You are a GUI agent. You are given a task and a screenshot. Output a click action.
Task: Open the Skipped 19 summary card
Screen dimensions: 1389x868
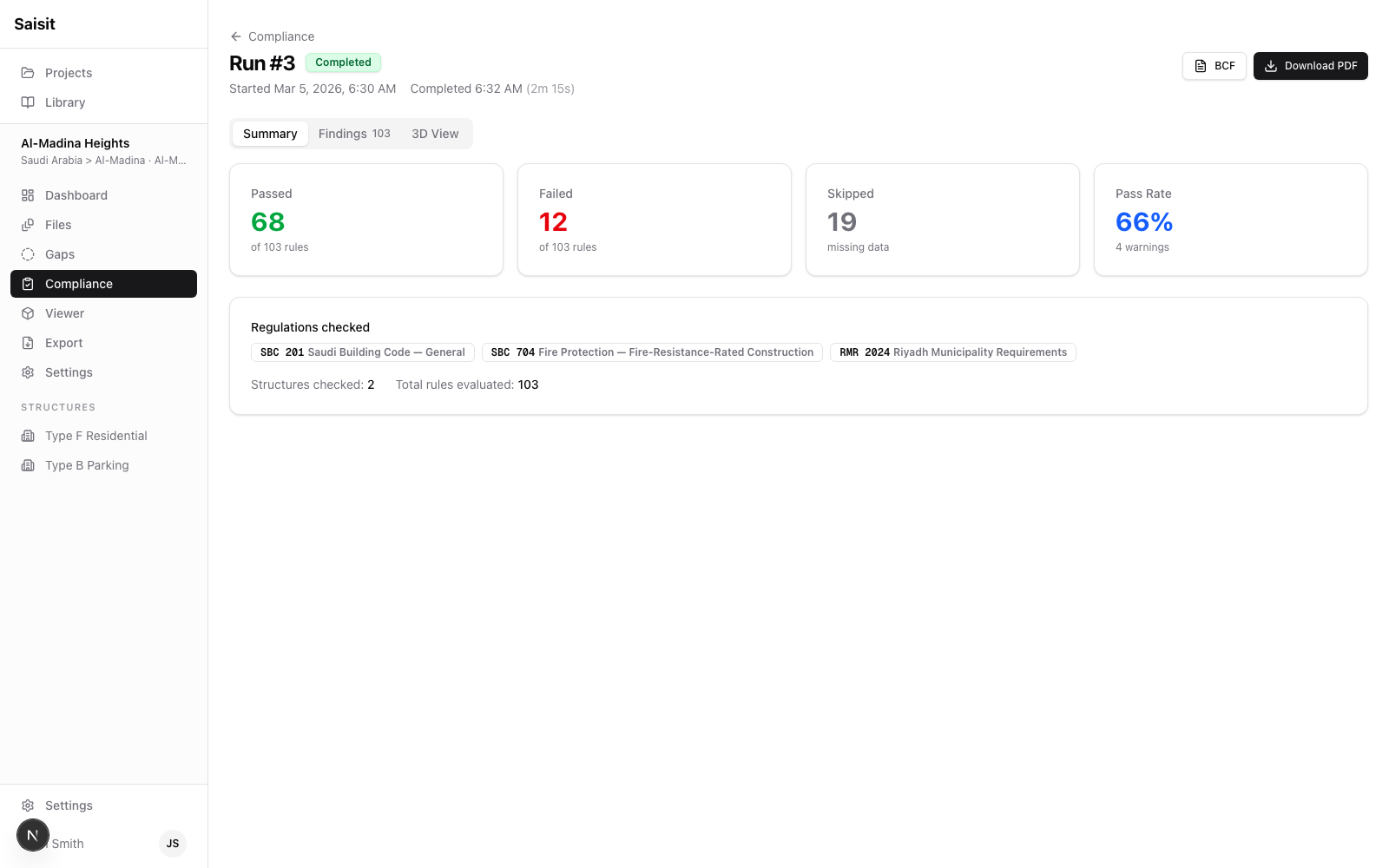[943, 220]
